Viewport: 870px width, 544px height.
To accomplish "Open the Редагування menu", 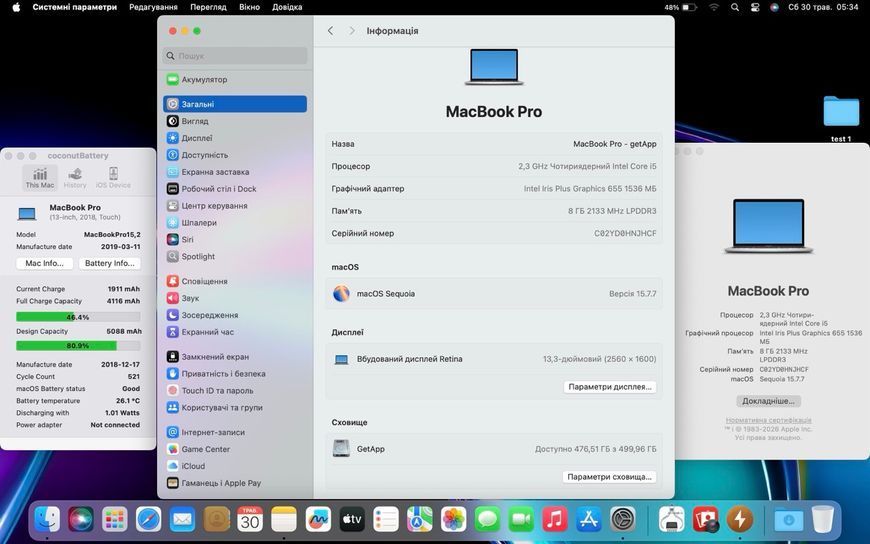I will [153, 7].
